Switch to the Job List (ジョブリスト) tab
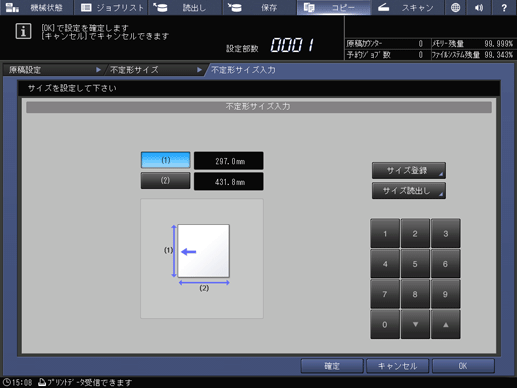517x388 pixels. point(111,7)
